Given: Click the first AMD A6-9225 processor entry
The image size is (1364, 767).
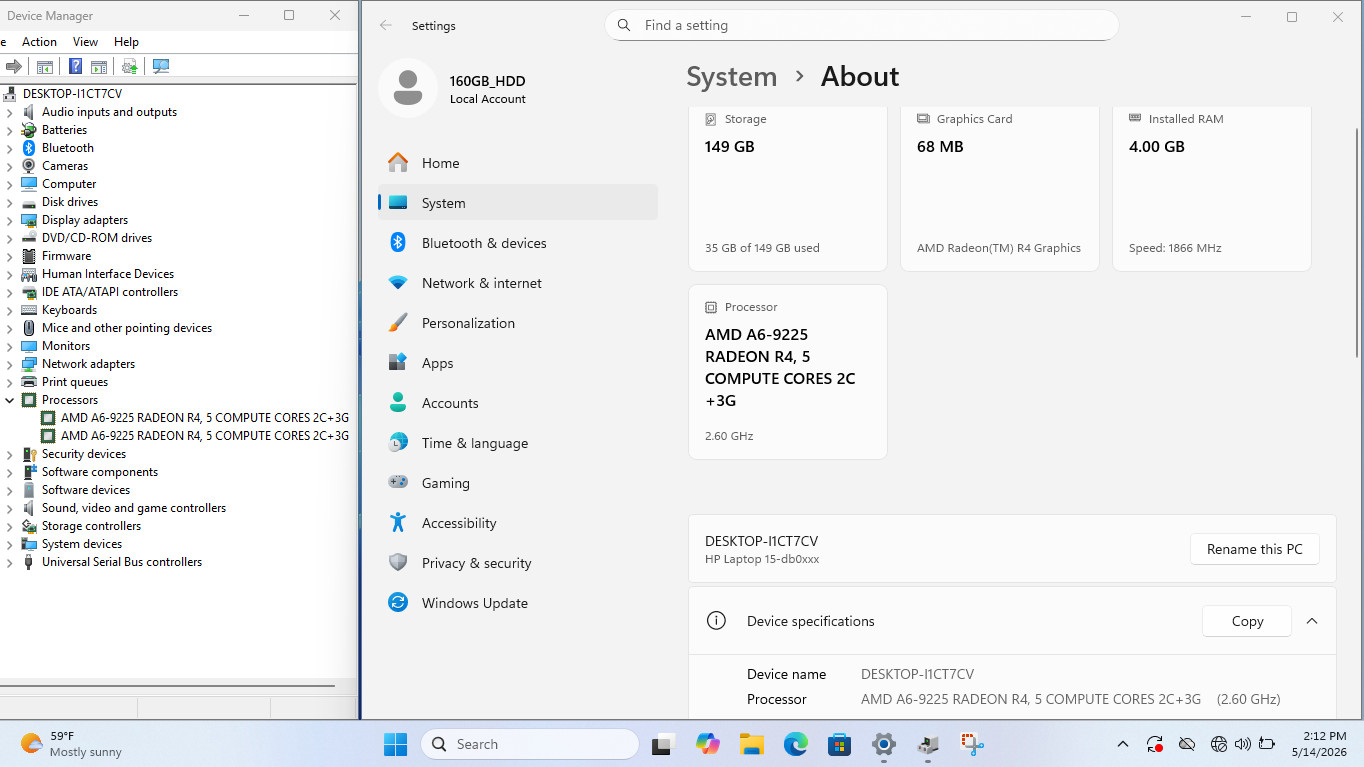Looking at the screenshot, I should click(204, 418).
